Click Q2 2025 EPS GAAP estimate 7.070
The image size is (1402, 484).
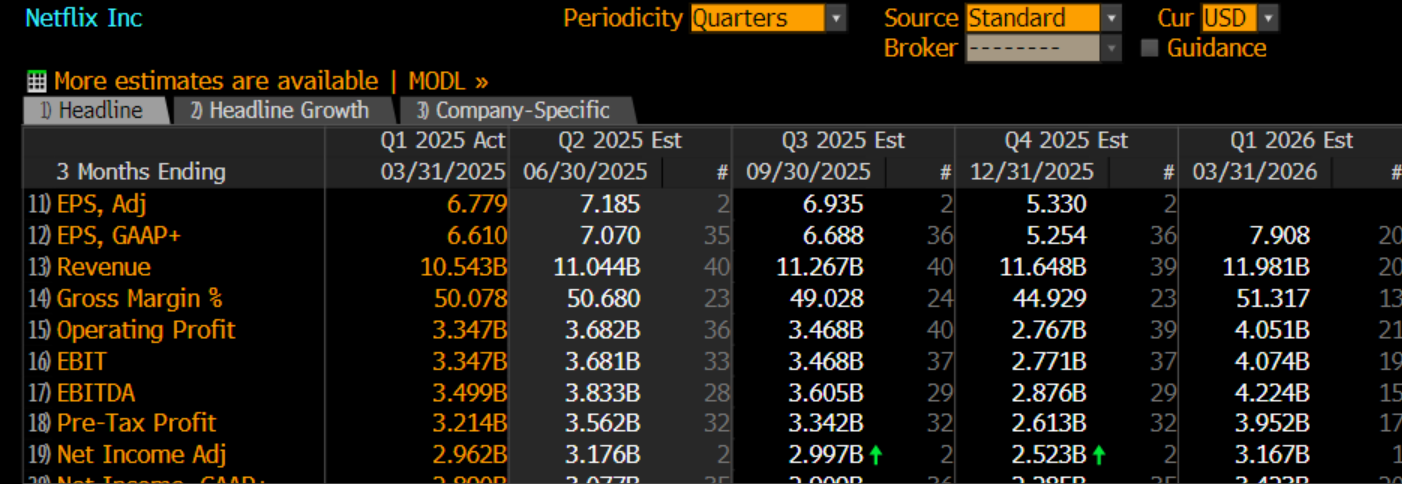610,236
